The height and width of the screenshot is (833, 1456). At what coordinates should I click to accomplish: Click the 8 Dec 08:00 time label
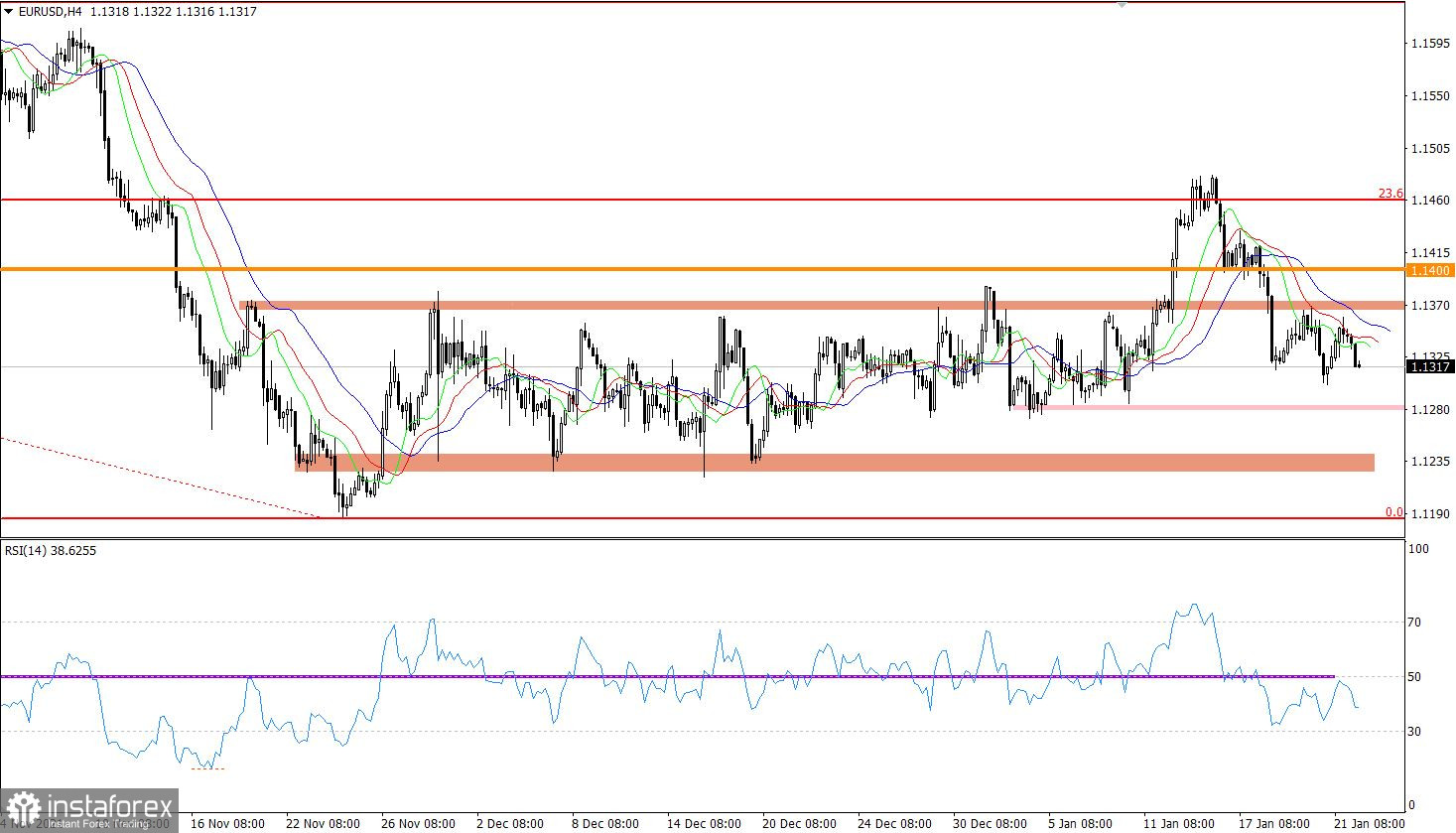pos(604,824)
